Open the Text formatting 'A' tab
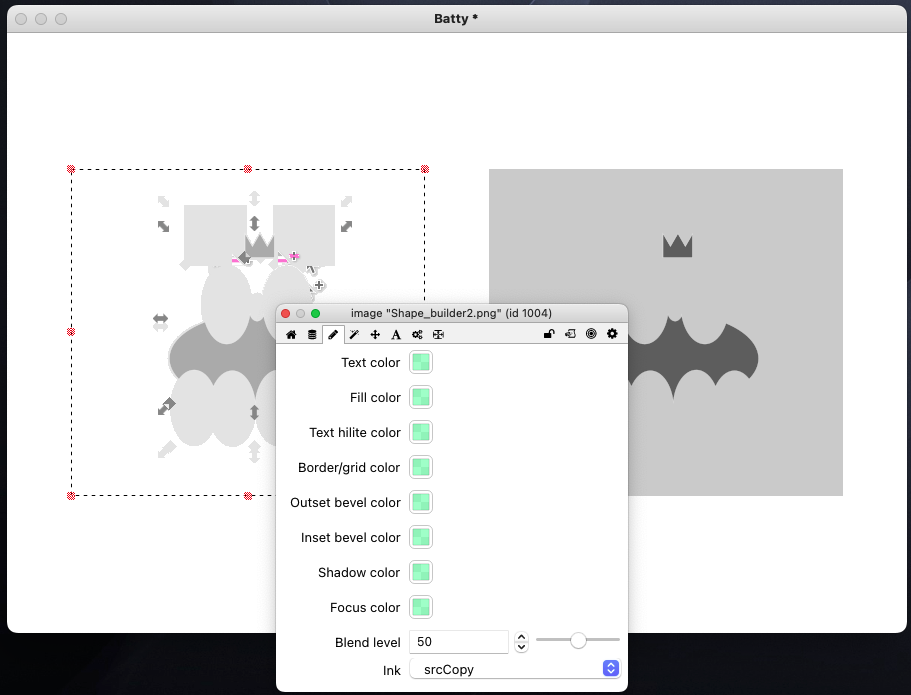Viewport: 911px width, 695px height. click(396, 334)
